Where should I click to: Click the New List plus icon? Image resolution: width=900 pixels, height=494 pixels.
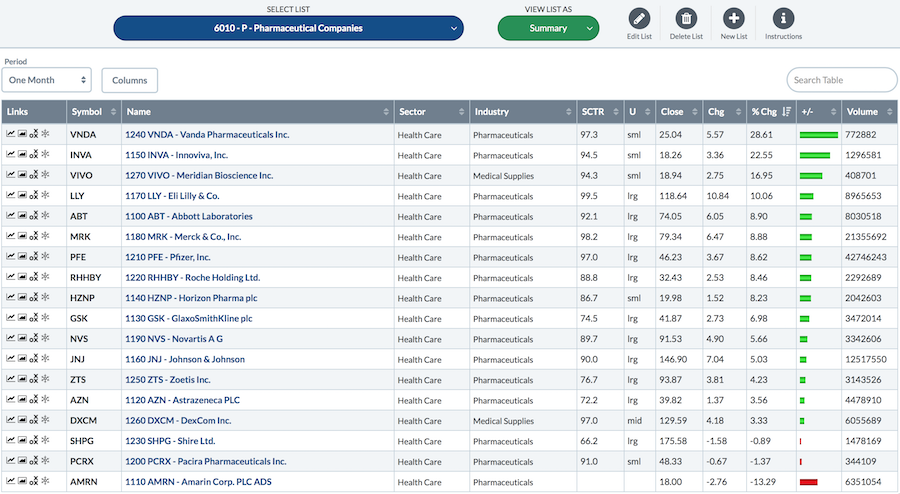click(733, 18)
